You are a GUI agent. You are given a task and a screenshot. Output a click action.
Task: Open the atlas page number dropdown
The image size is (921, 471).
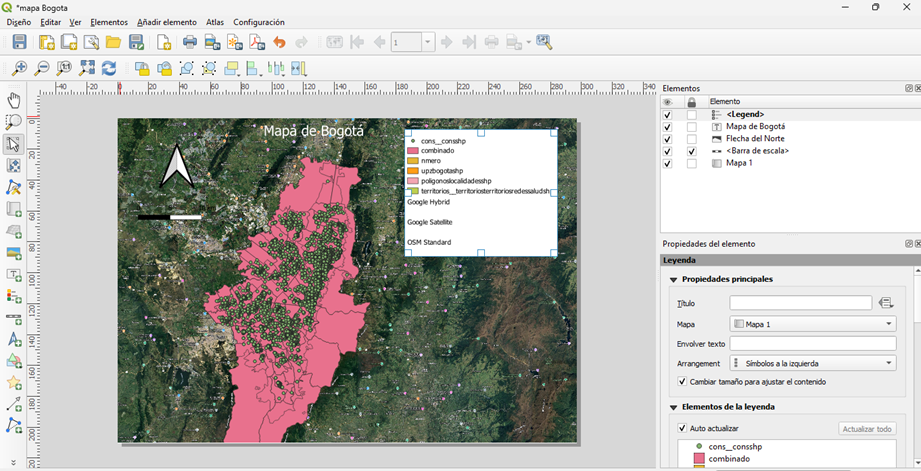point(428,42)
